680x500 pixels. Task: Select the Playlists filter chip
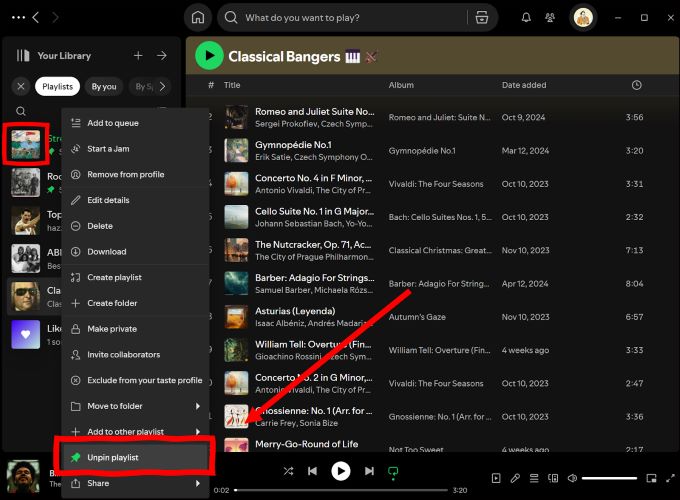pyautogui.click(x=58, y=86)
